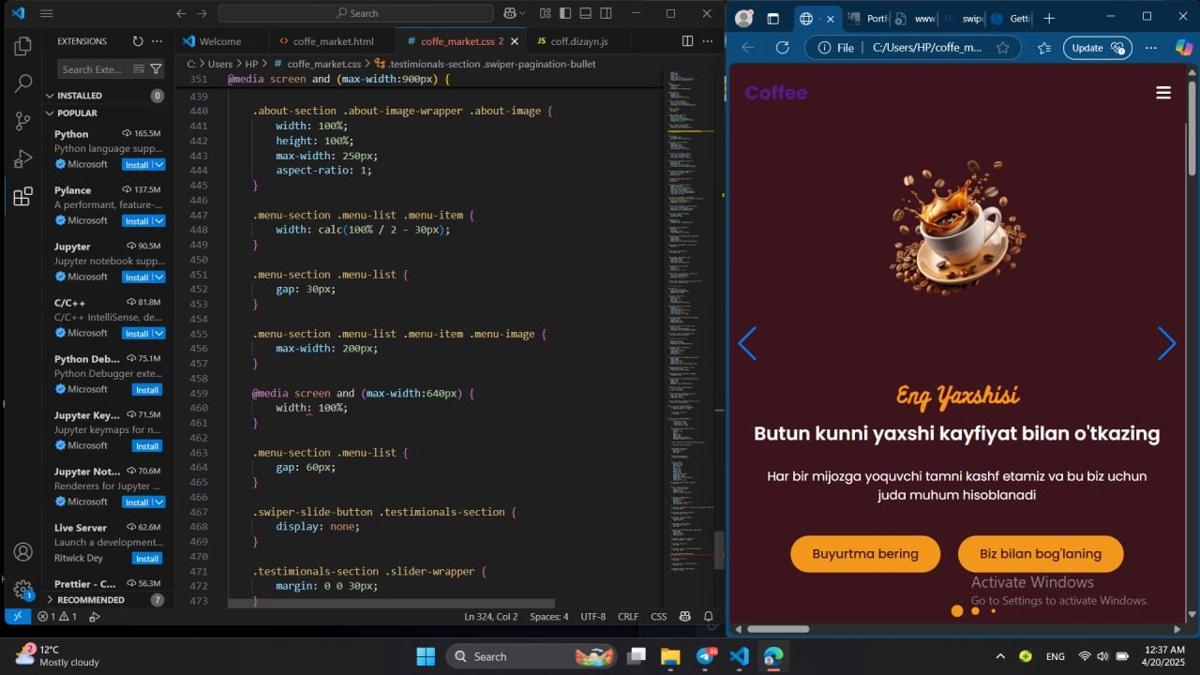1200x675 pixels.
Task: Open Run and Debug view
Action: [23, 159]
